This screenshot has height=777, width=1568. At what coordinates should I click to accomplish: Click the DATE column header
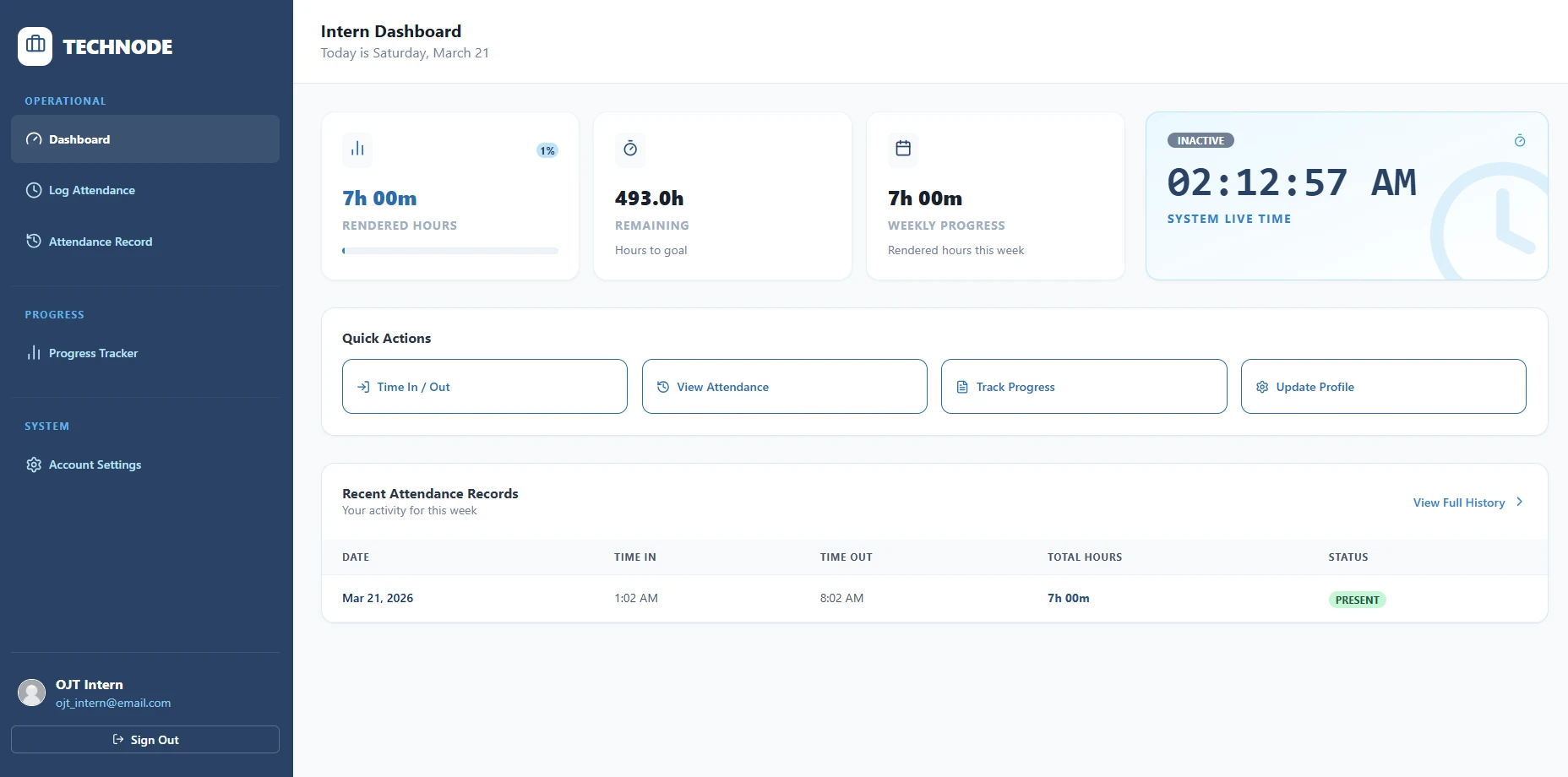tap(356, 557)
